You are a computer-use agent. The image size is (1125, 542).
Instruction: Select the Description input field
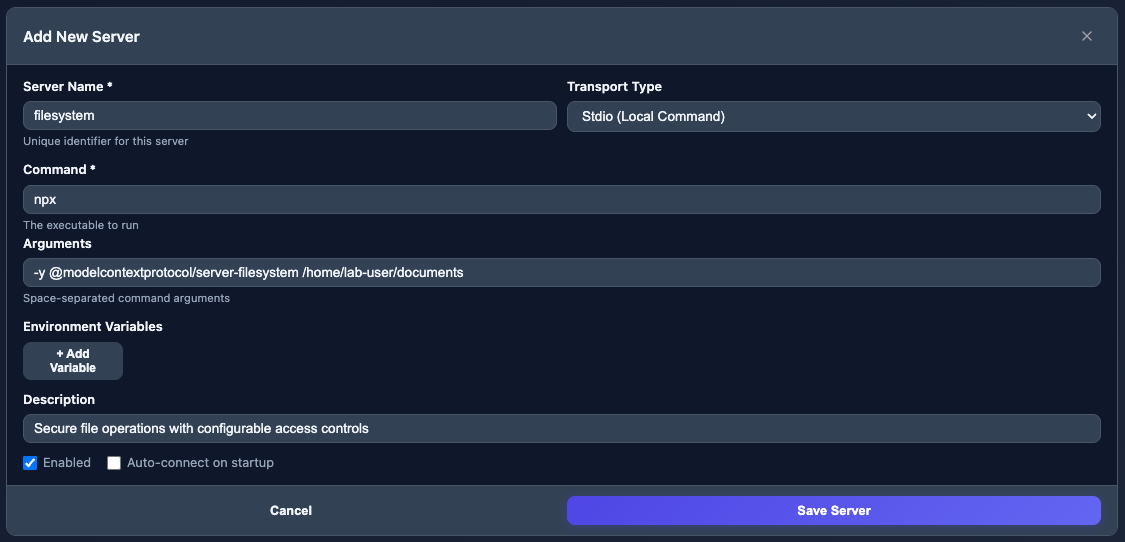(561, 428)
